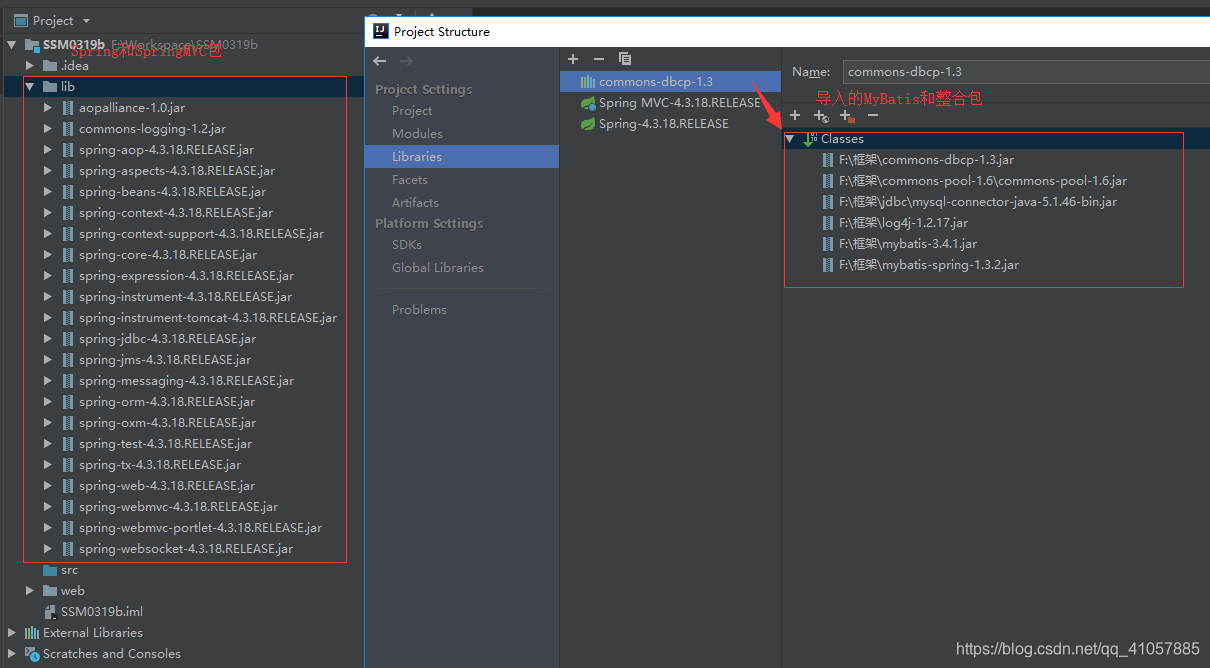Screen dimensions: 1210x668
Task: Click the mybatis-3.4.1.jar jar icon
Action: coord(827,244)
